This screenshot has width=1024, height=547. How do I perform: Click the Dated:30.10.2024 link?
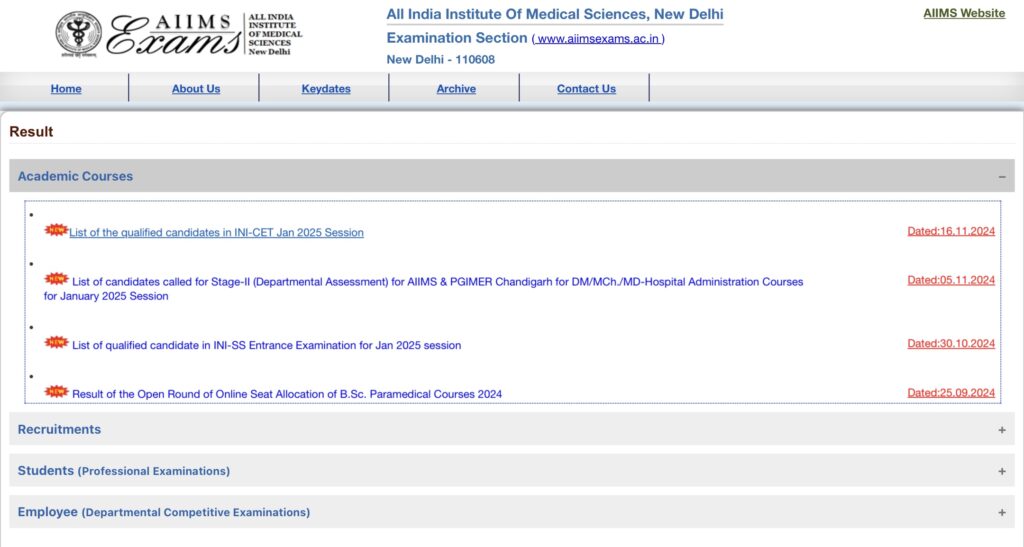(951, 343)
